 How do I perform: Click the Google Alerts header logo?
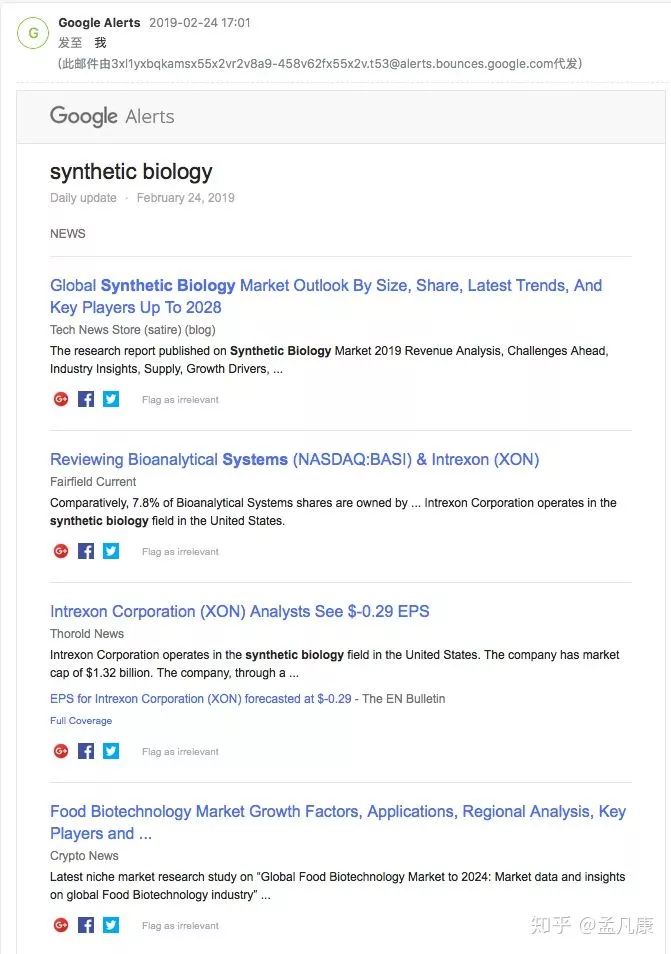pyautogui.click(x=112, y=117)
